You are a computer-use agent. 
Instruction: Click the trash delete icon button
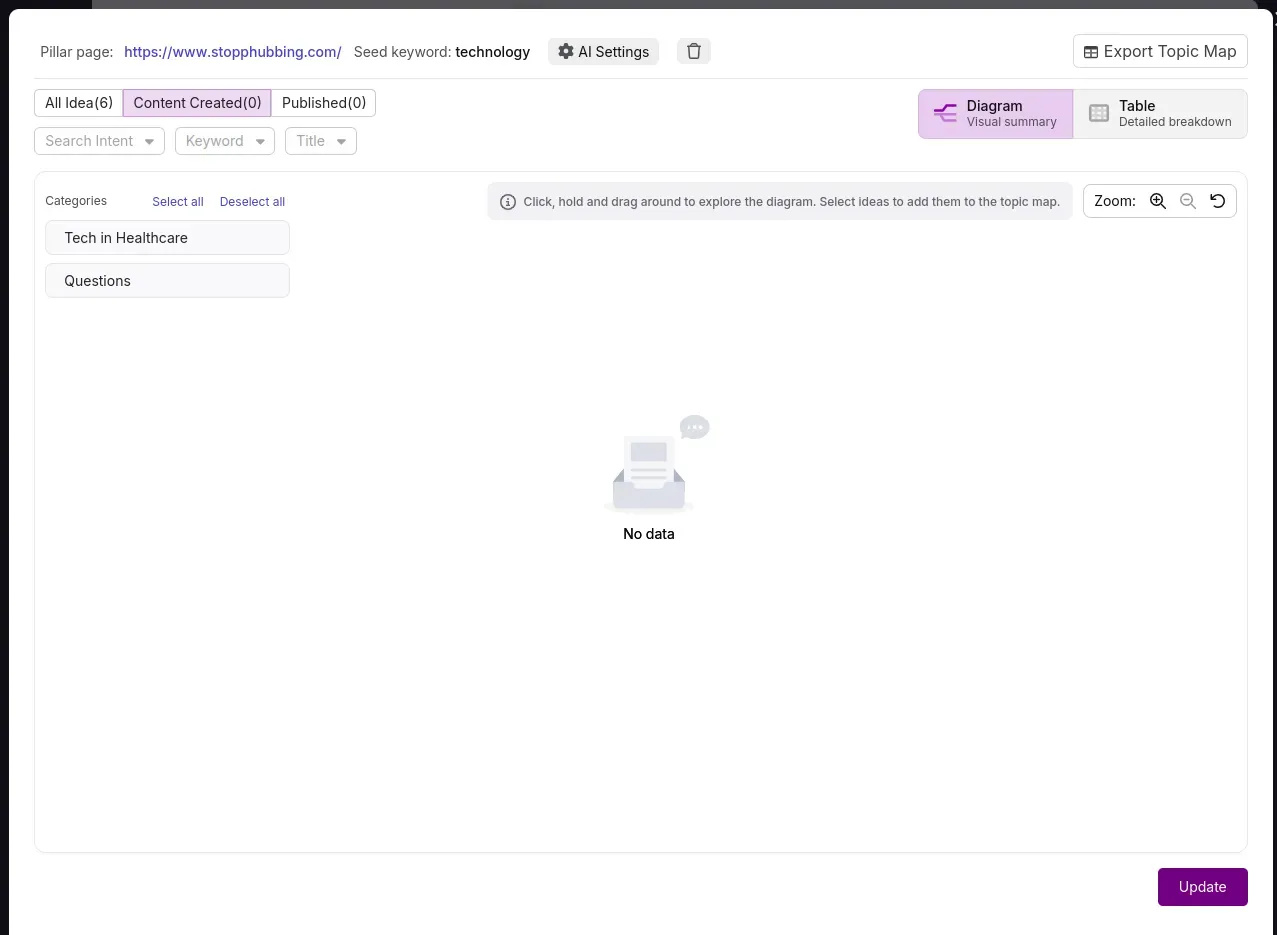click(x=694, y=51)
